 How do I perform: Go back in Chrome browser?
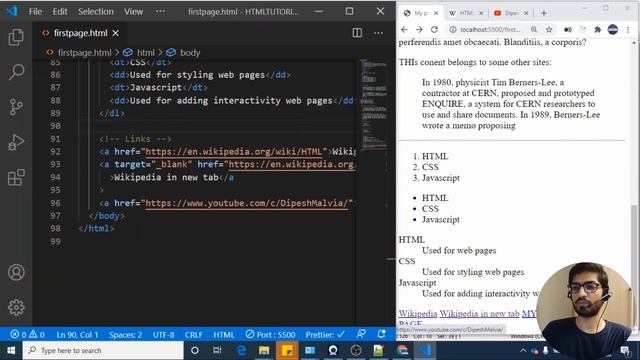[404, 29]
